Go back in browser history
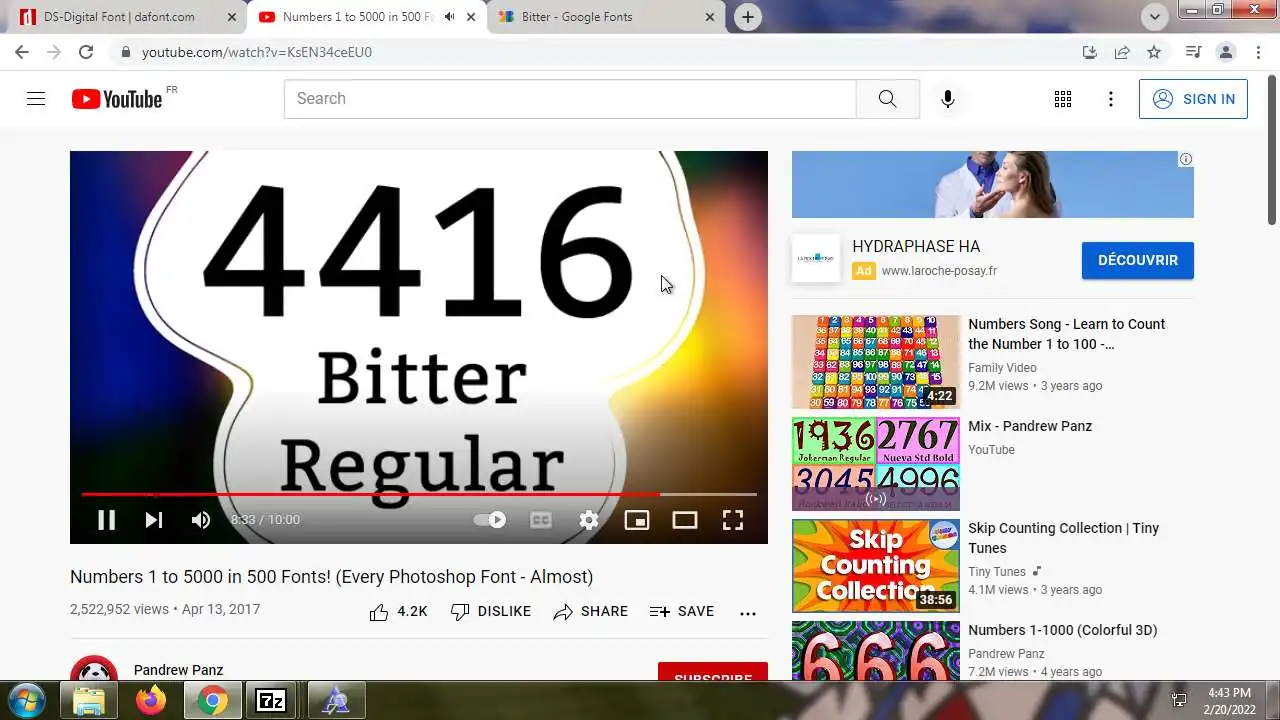This screenshot has width=1280, height=720. click(x=22, y=52)
